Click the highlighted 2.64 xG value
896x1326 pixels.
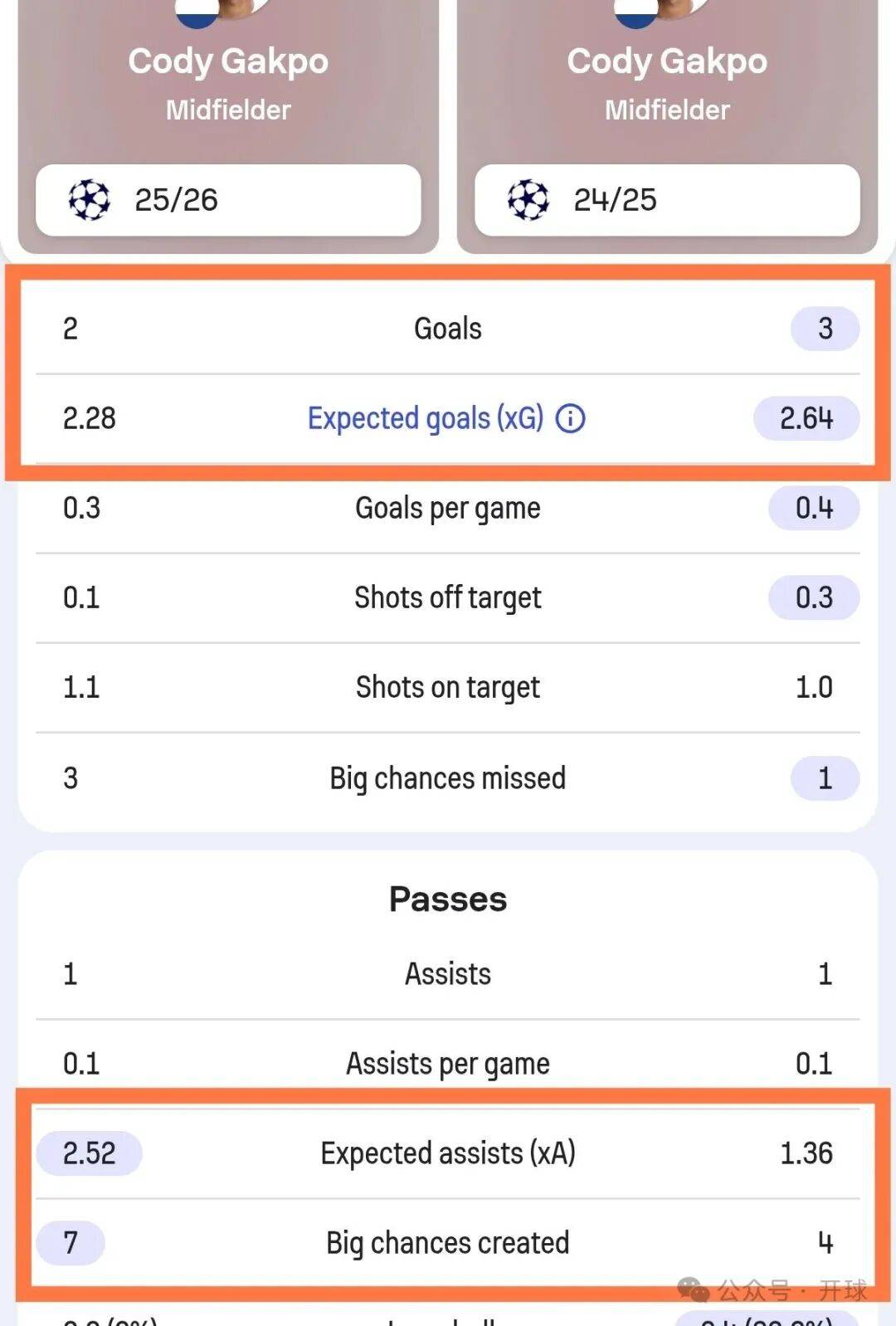point(806,418)
